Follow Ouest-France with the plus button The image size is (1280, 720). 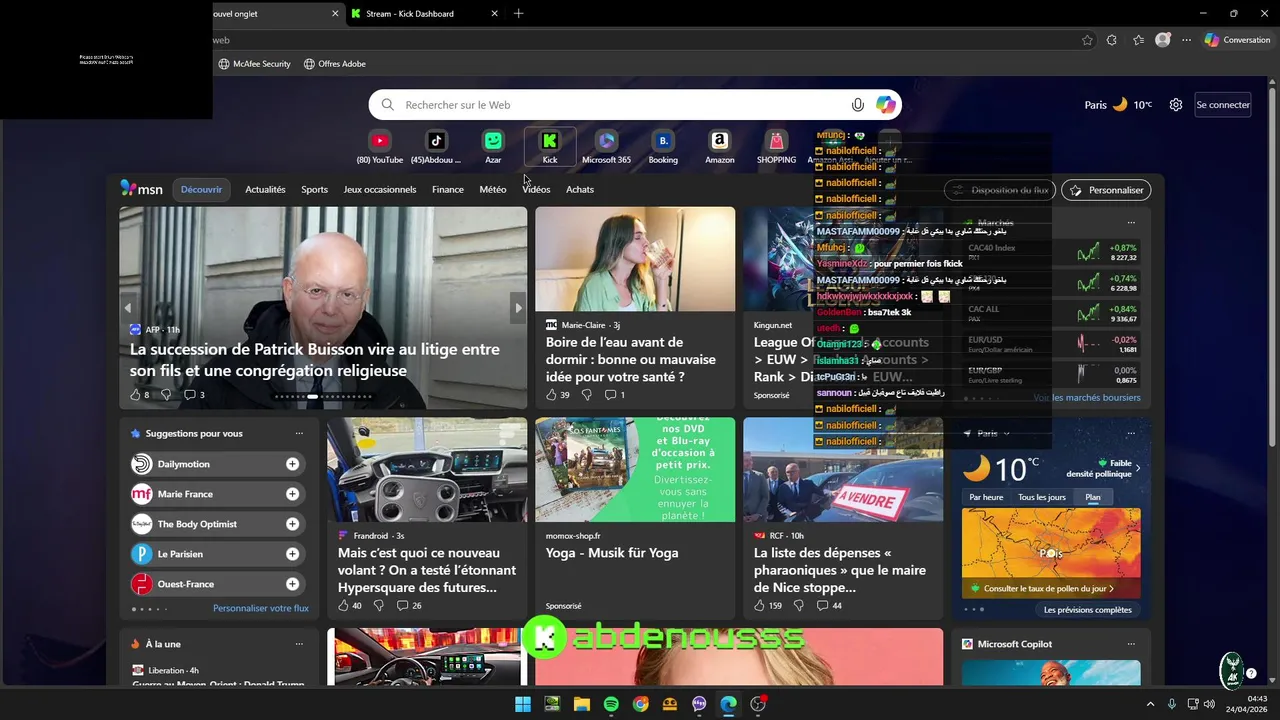[x=292, y=584]
